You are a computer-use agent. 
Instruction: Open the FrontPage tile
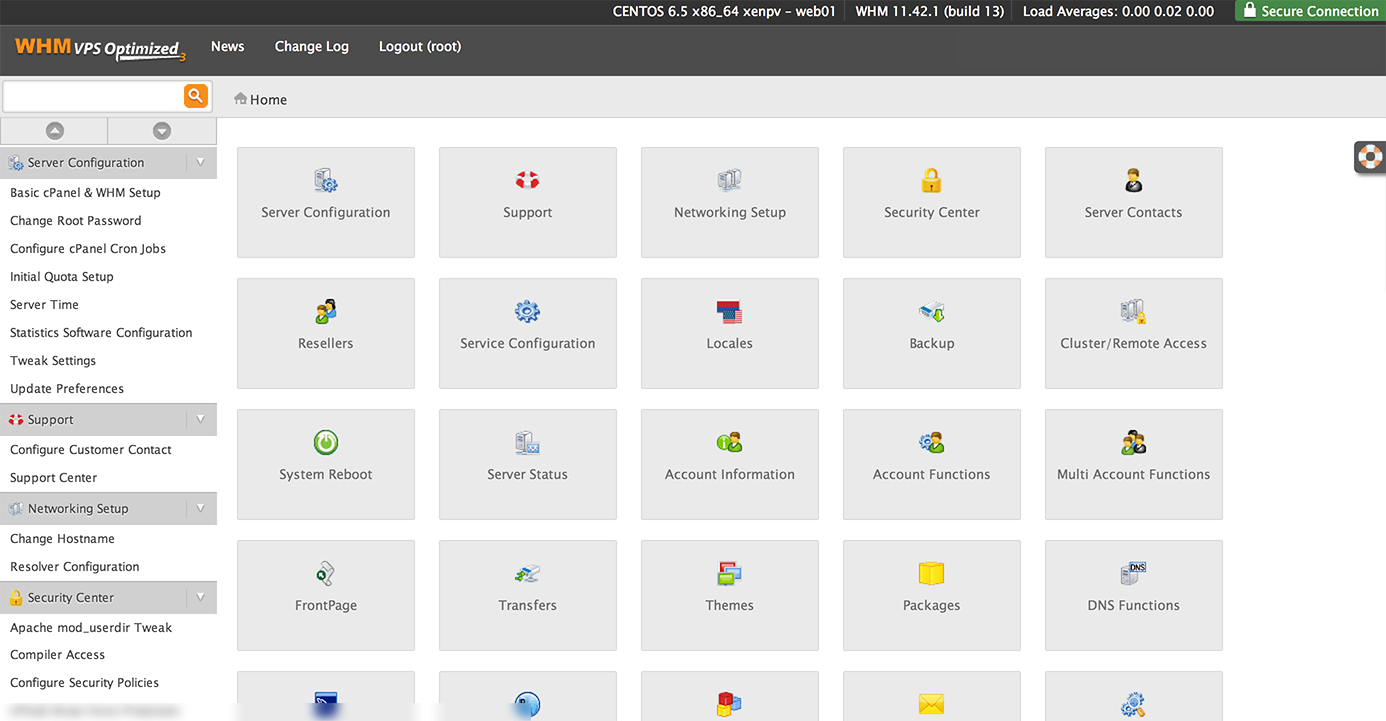pos(326,596)
